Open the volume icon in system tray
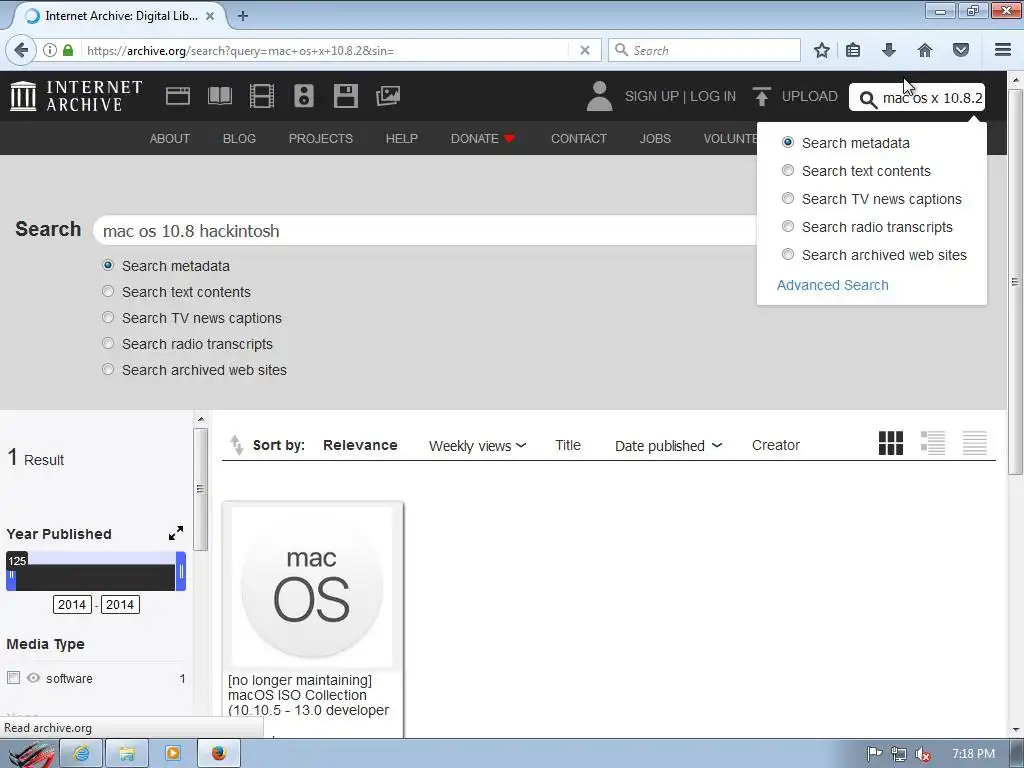Viewport: 1024px width, 768px height. [923, 754]
